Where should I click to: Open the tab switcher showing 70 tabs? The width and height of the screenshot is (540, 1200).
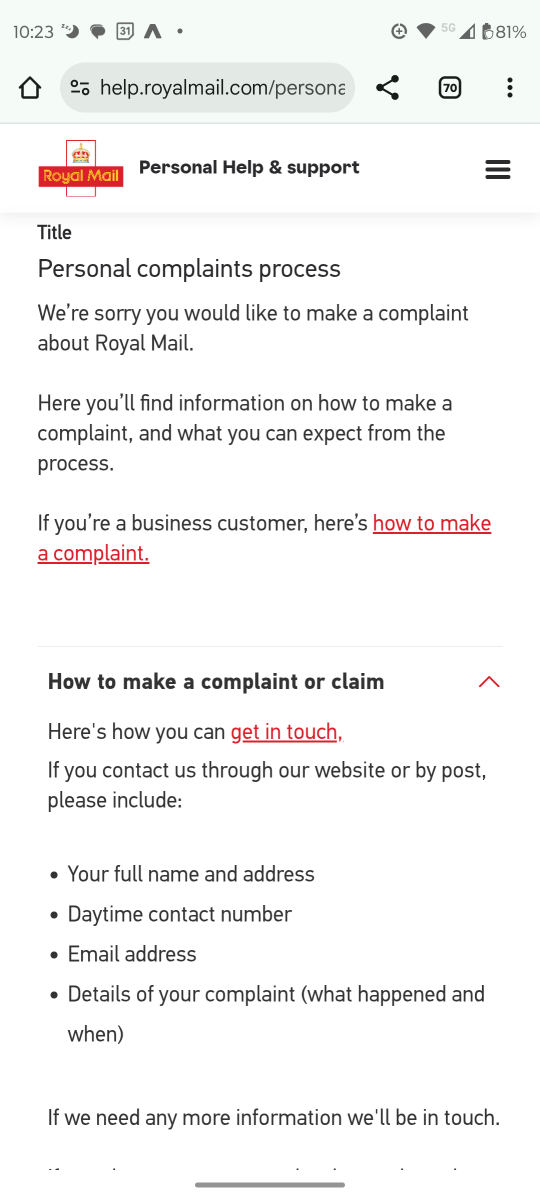pyautogui.click(x=450, y=88)
